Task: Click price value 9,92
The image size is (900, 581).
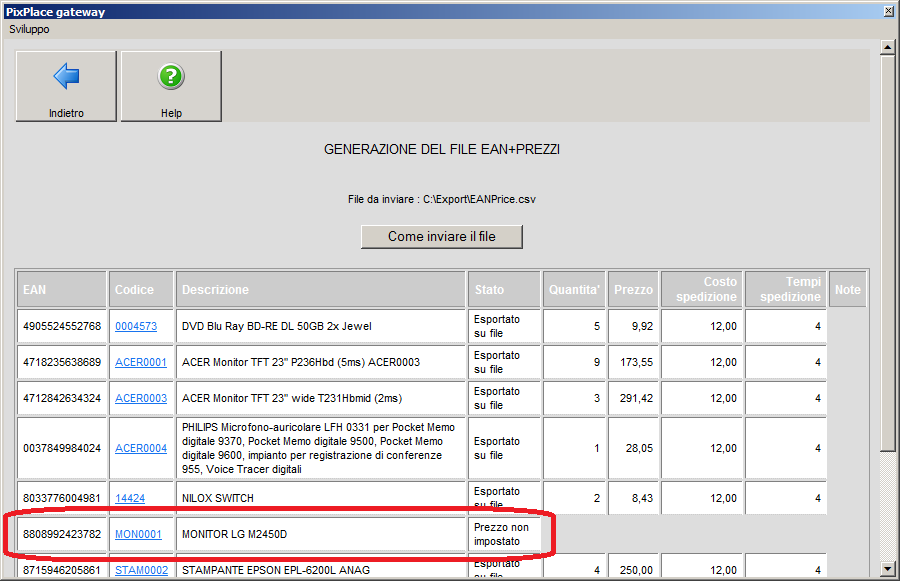Action: 642,326
